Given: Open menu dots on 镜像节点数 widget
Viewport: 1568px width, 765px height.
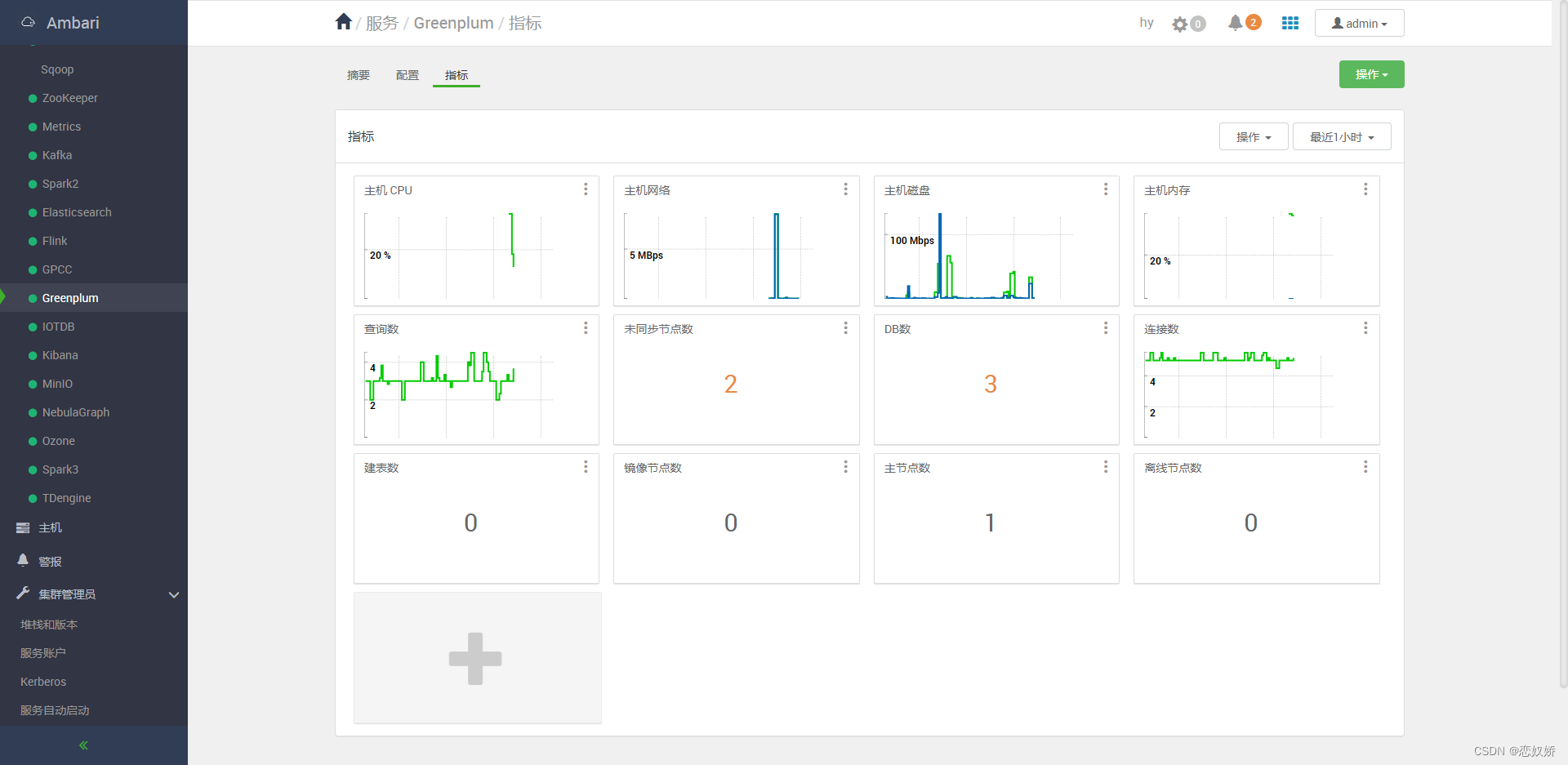Looking at the screenshot, I should pyautogui.click(x=845, y=467).
